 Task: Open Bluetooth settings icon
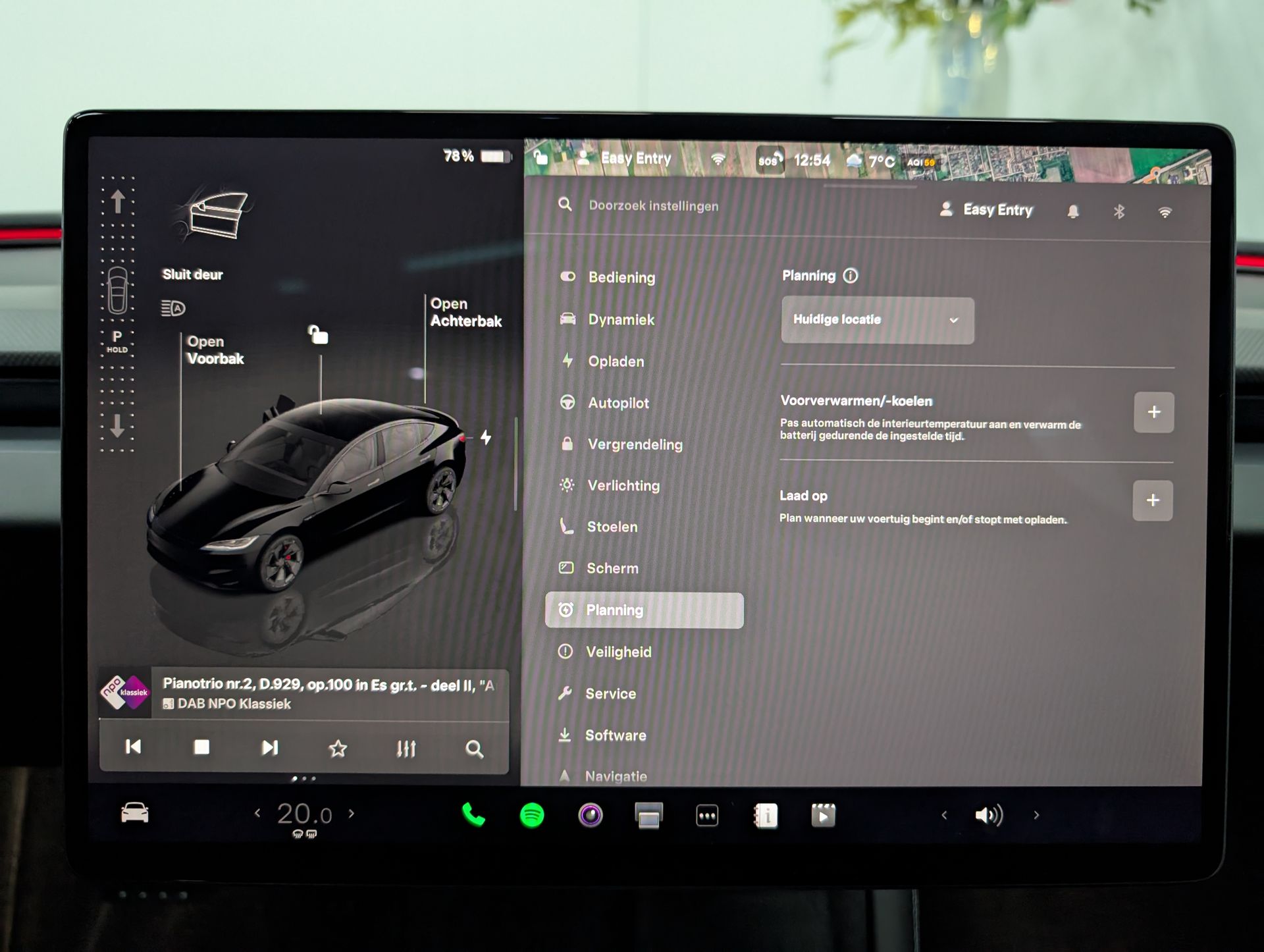tap(1119, 211)
